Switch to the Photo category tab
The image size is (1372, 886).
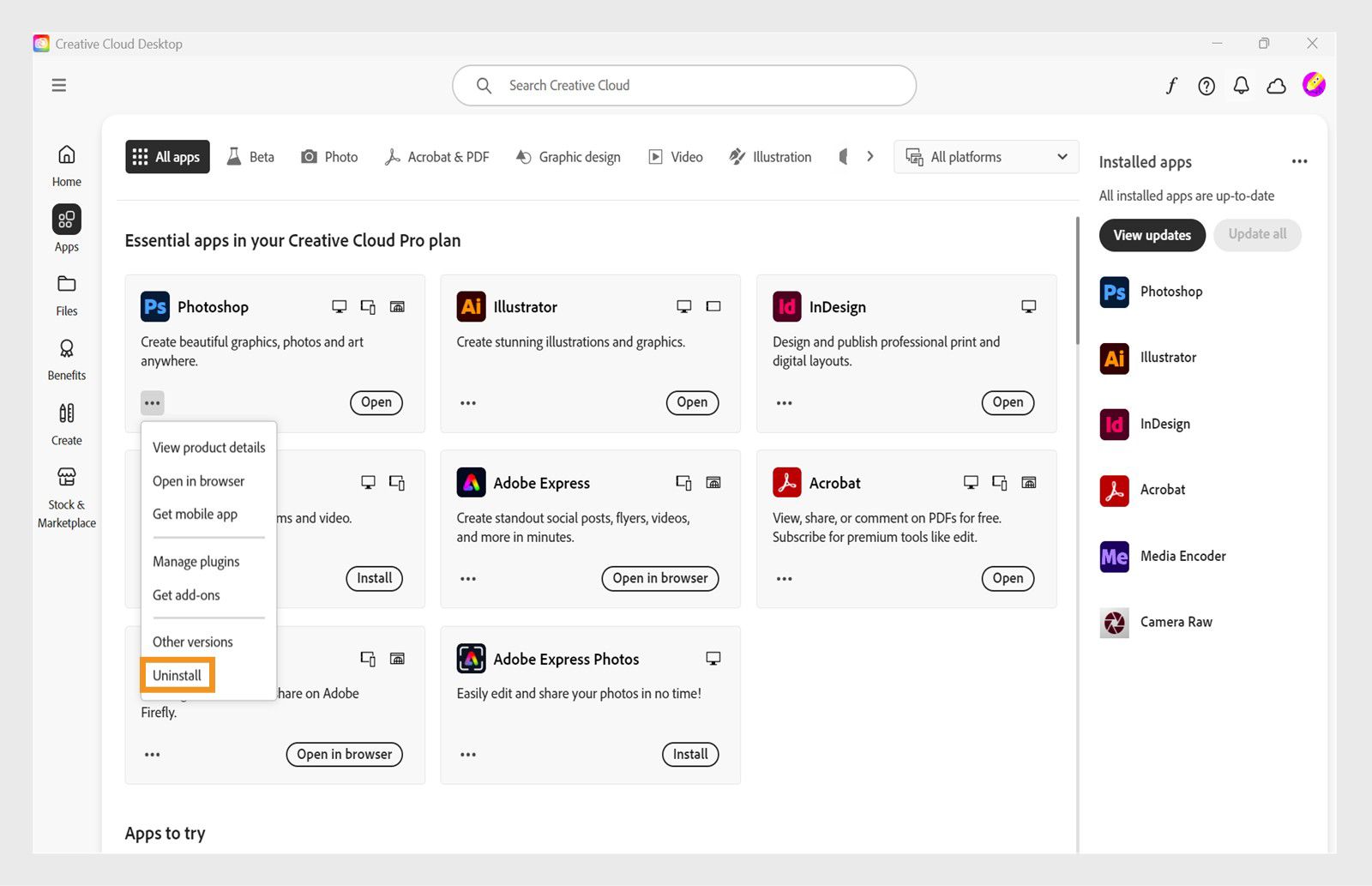[328, 156]
